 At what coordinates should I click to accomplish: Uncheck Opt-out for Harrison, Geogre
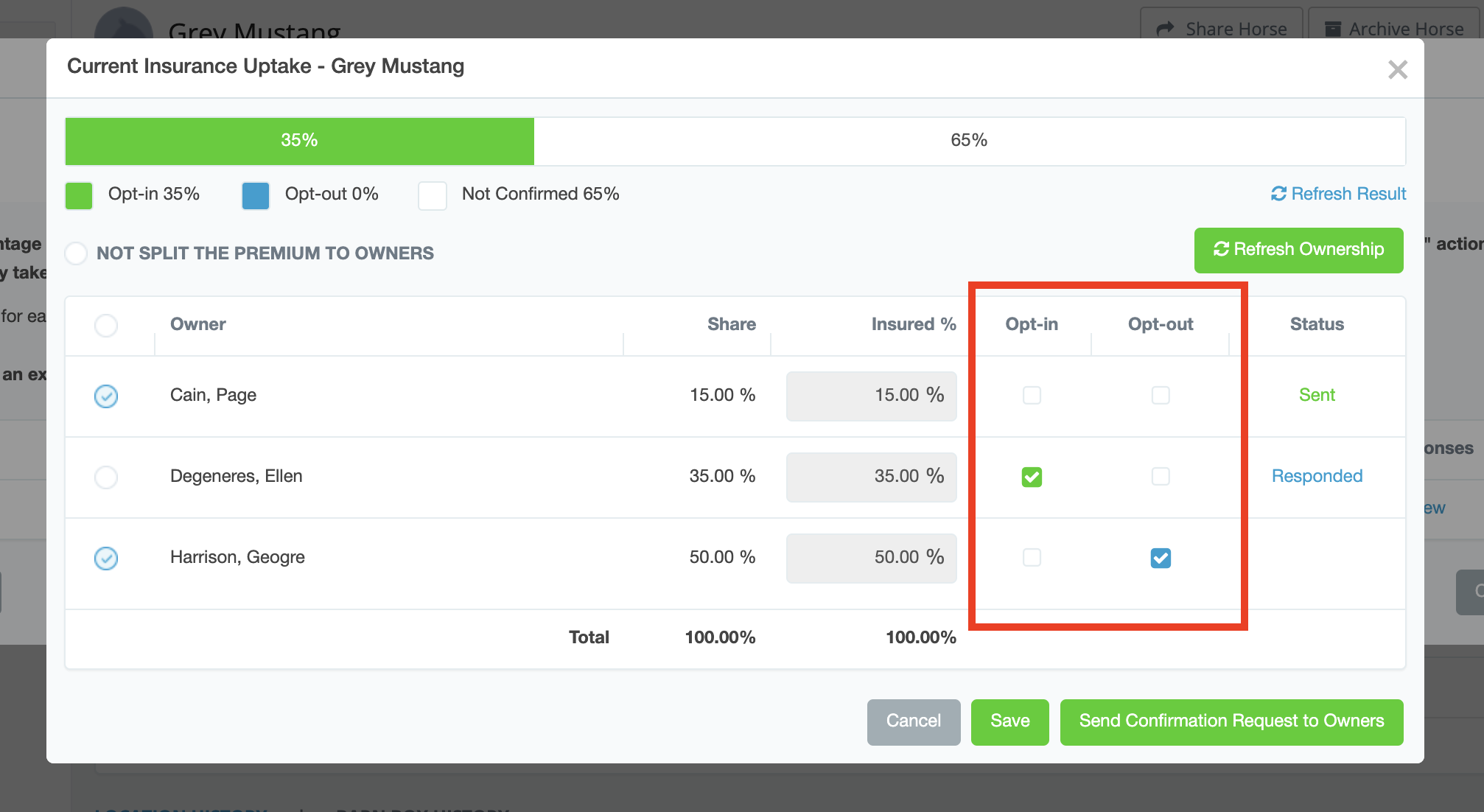(x=1161, y=558)
